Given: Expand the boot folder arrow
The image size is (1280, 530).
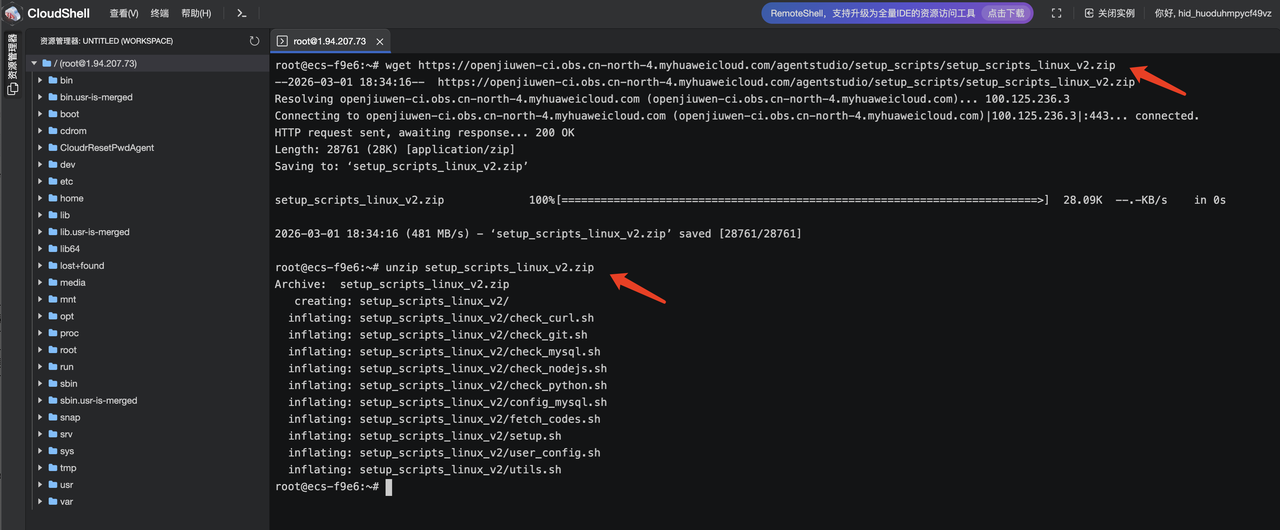Looking at the screenshot, I should pyautogui.click(x=40, y=114).
